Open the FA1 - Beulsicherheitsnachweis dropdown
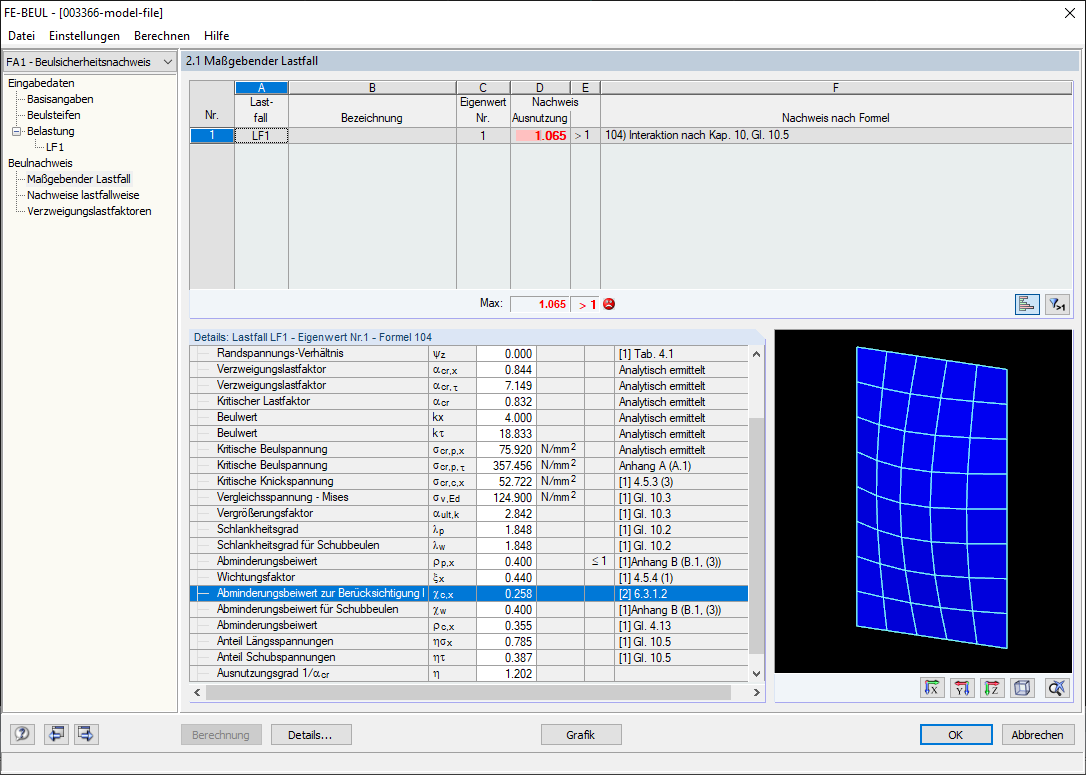Viewport: 1086px width, 775px height. pyautogui.click(x=90, y=62)
